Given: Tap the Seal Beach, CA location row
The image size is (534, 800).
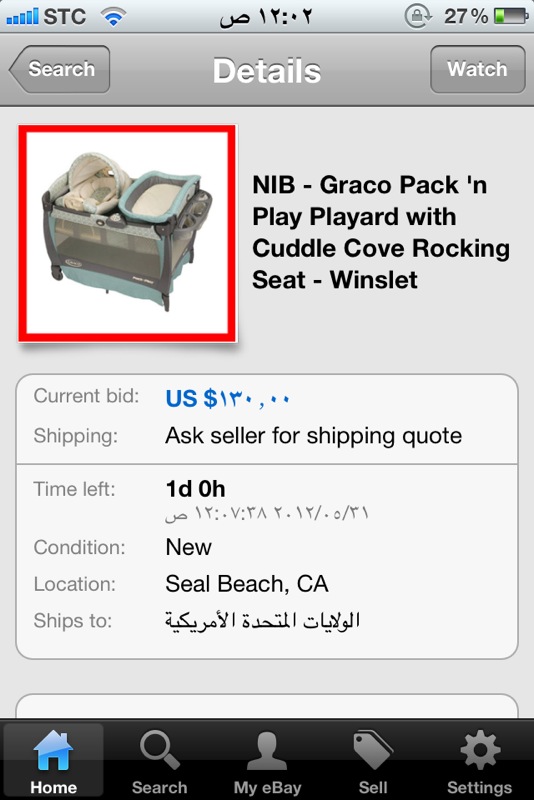Looking at the screenshot, I should coord(267,584).
